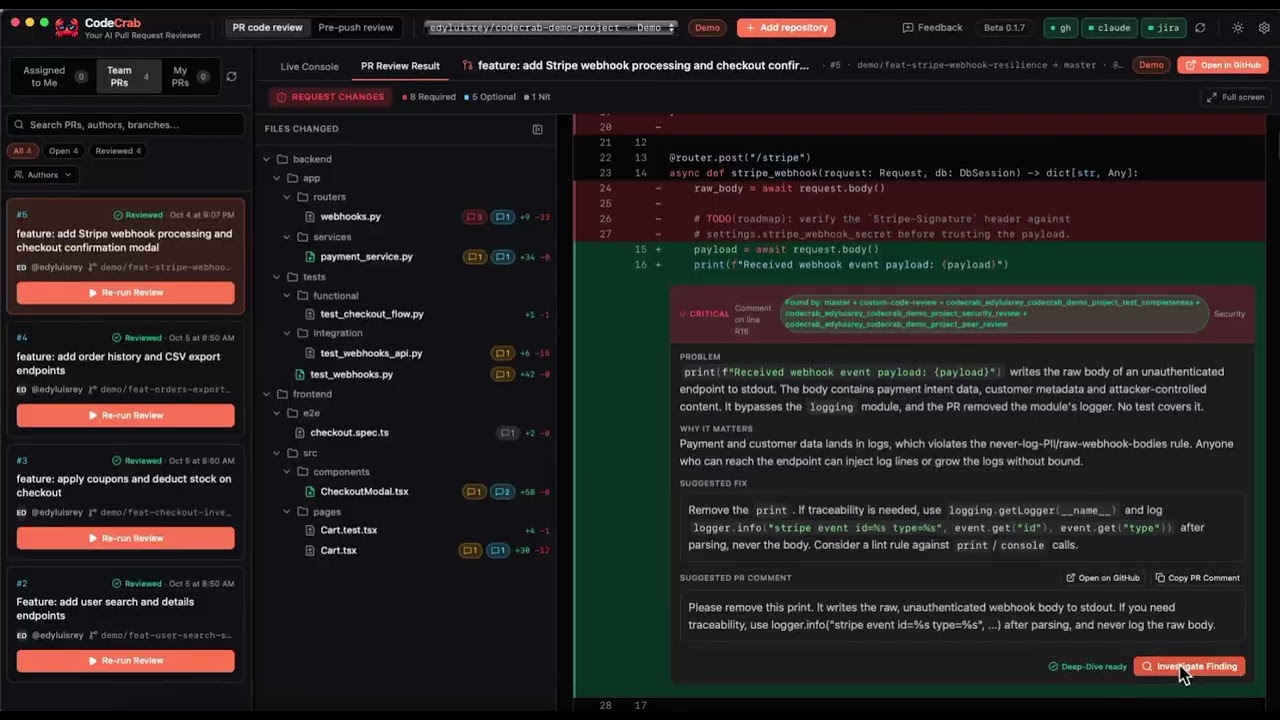The height and width of the screenshot is (720, 1280).
Task: Click blue badge on Cart.tsx row
Action: [x=497, y=551]
